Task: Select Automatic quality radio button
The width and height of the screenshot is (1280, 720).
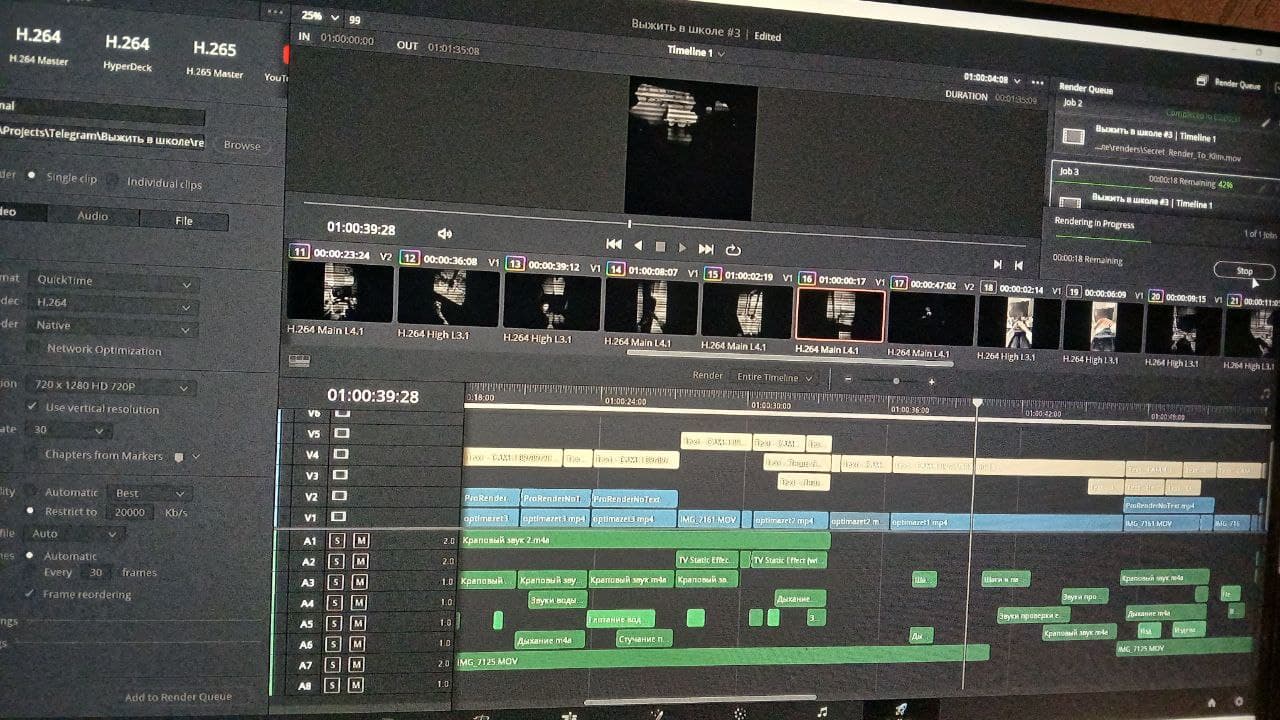Action: [x=31, y=491]
